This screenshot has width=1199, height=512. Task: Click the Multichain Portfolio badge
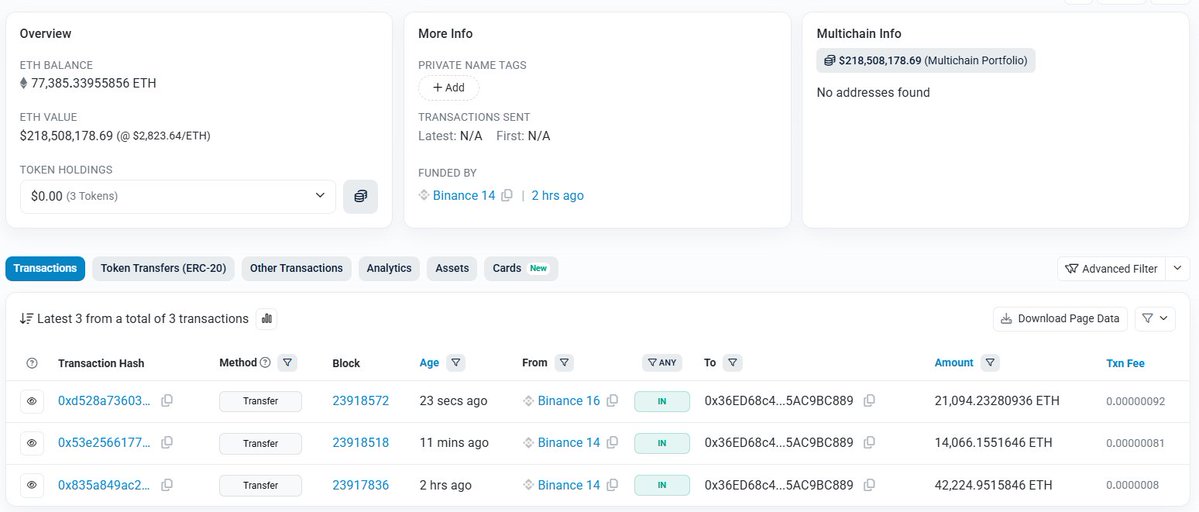tap(926, 61)
